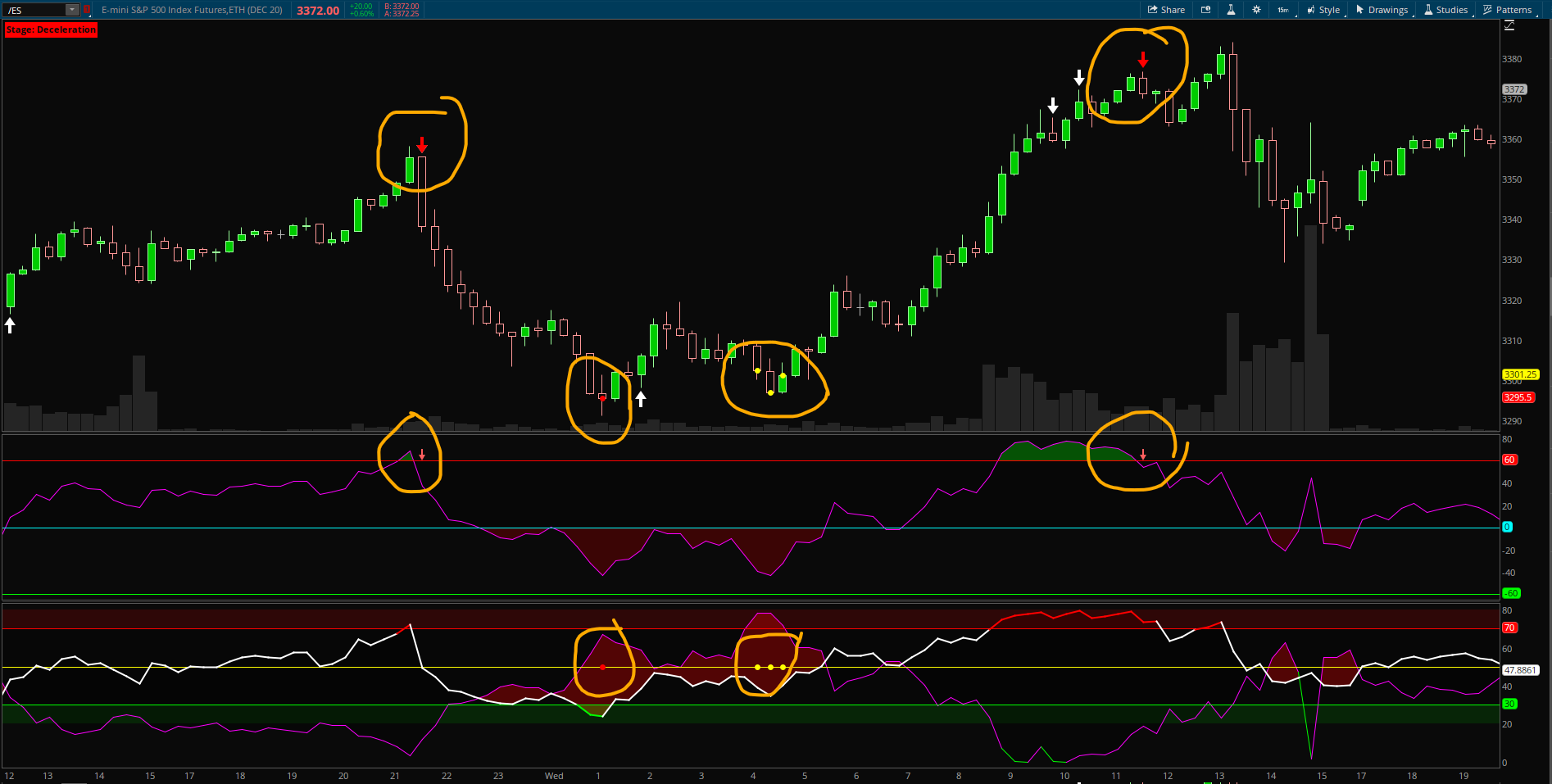Open the alert/notes icon beside Share

[1205, 10]
